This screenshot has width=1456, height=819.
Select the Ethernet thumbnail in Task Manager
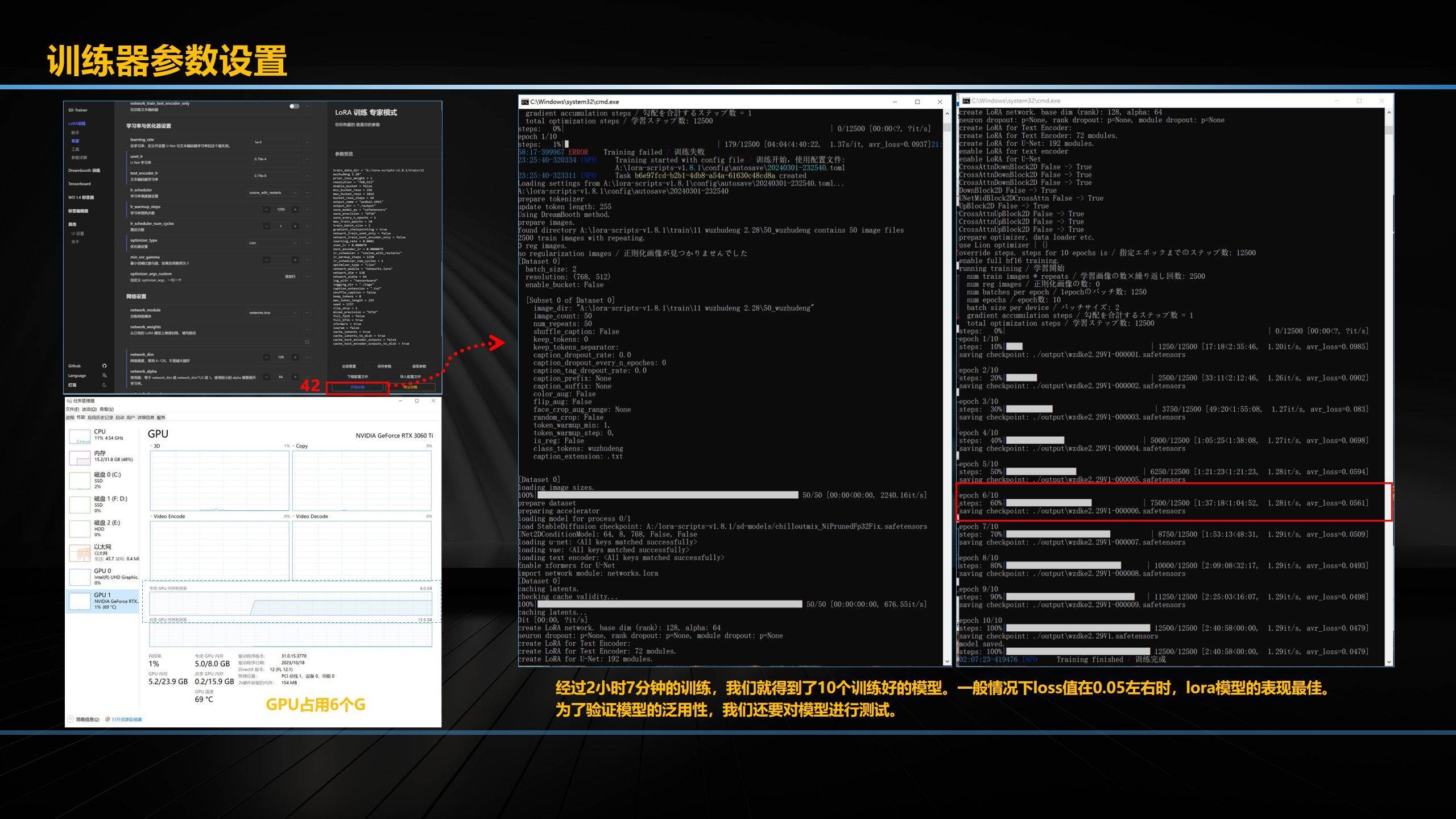(80, 553)
